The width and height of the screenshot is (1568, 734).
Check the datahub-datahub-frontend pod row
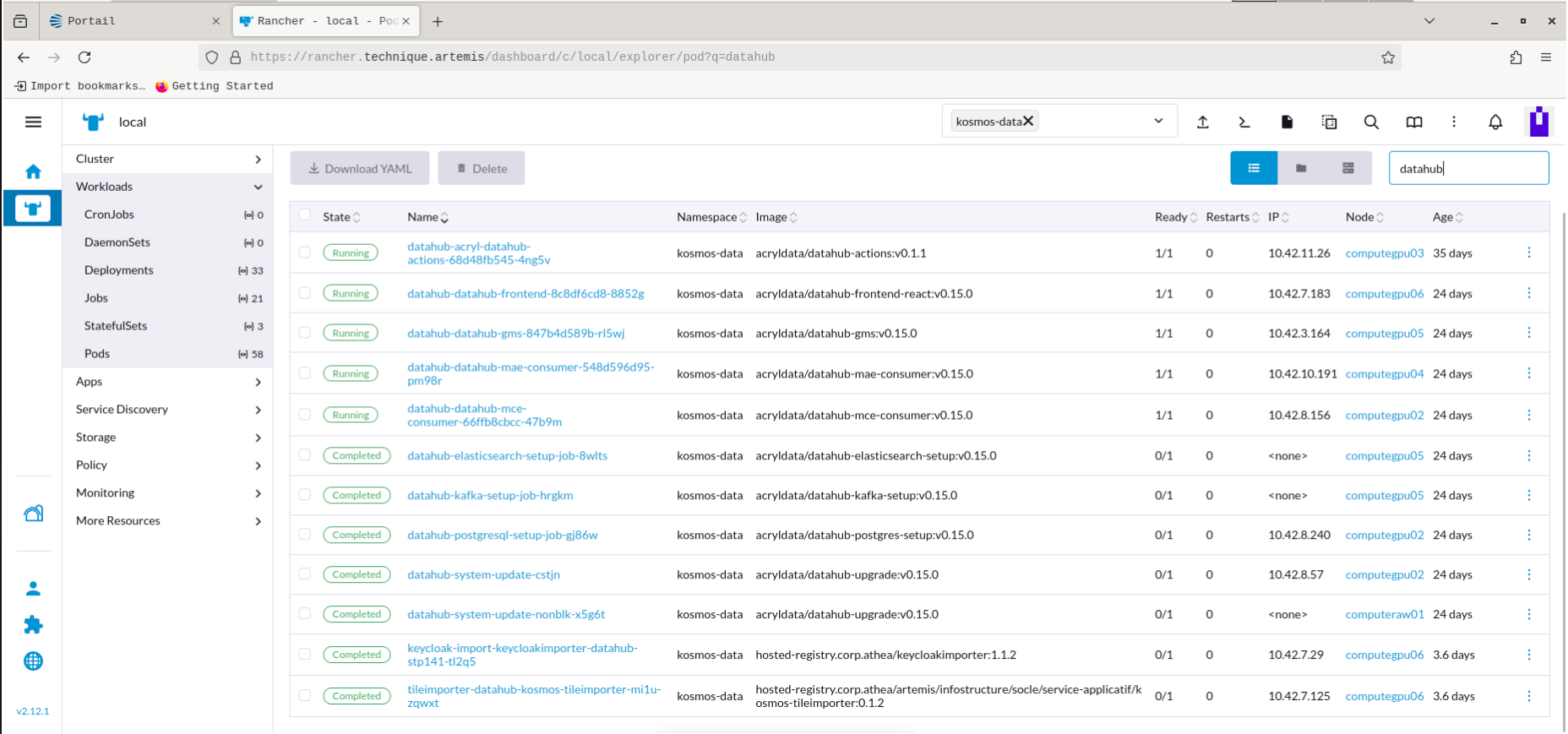305,292
